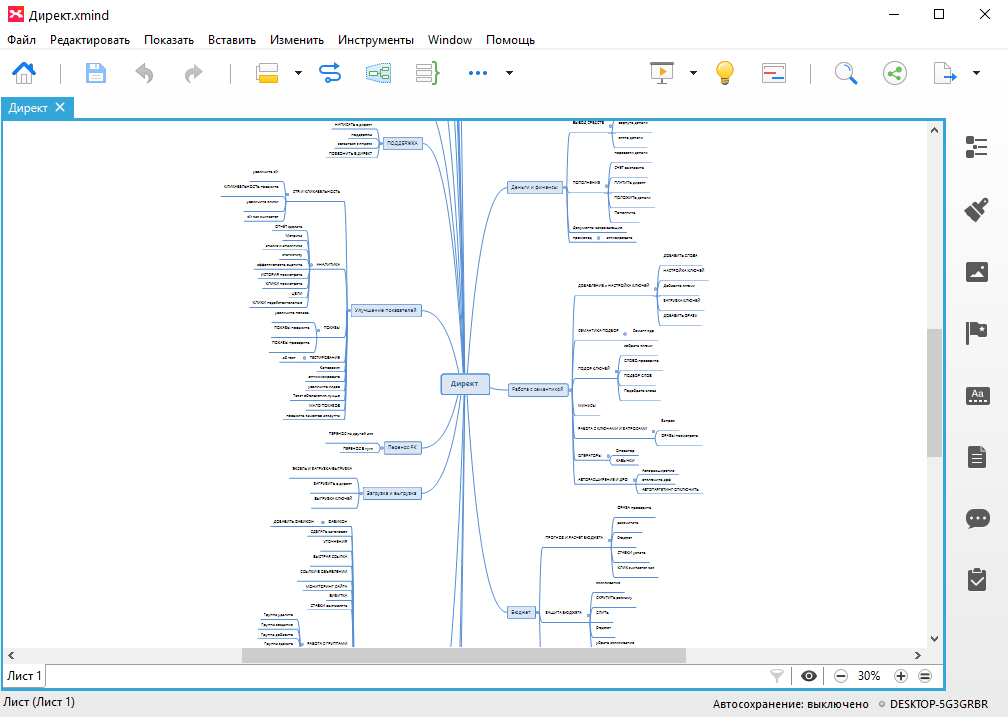Select the Загрузка и выгрузка topic
This screenshot has height=717, width=1008.
point(392,493)
